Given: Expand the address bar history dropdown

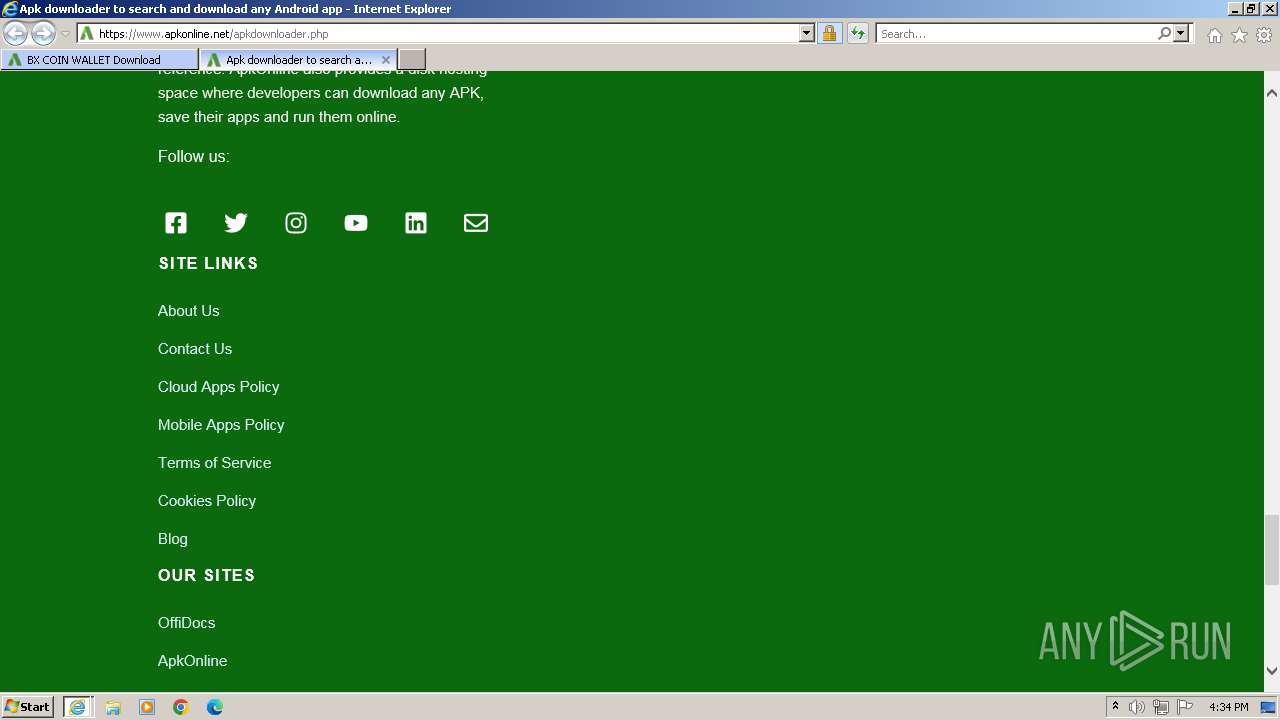Looking at the screenshot, I should point(807,33).
